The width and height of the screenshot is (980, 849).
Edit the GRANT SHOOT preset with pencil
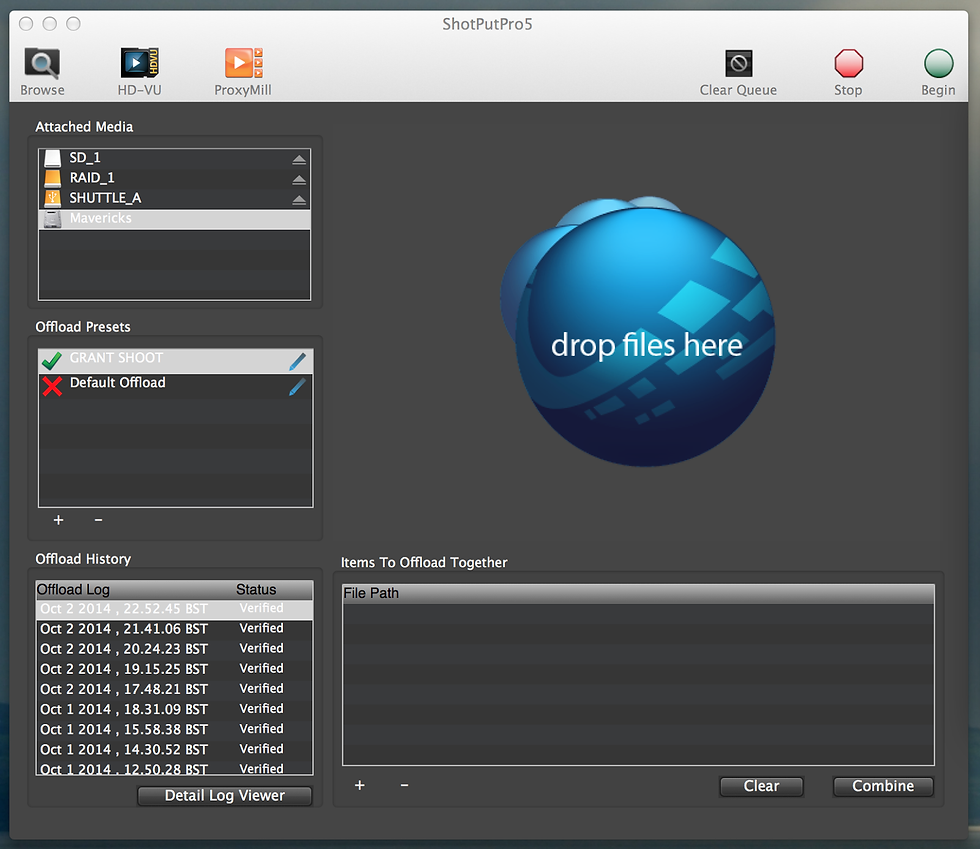298,361
